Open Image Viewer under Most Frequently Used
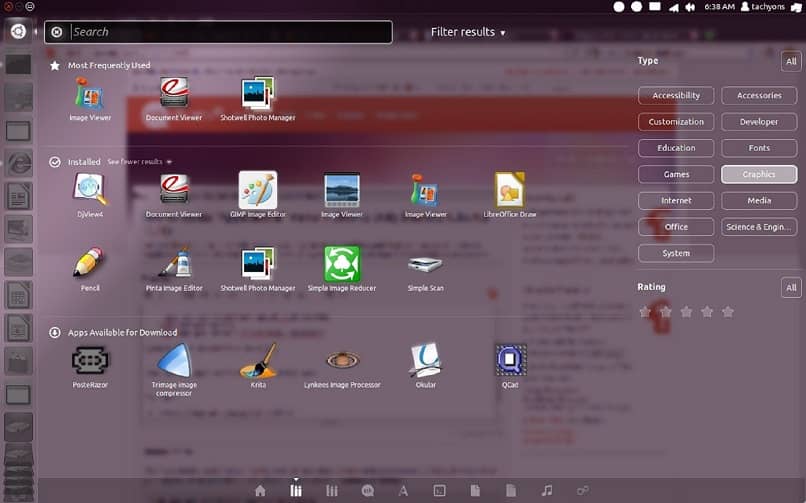 click(x=90, y=99)
